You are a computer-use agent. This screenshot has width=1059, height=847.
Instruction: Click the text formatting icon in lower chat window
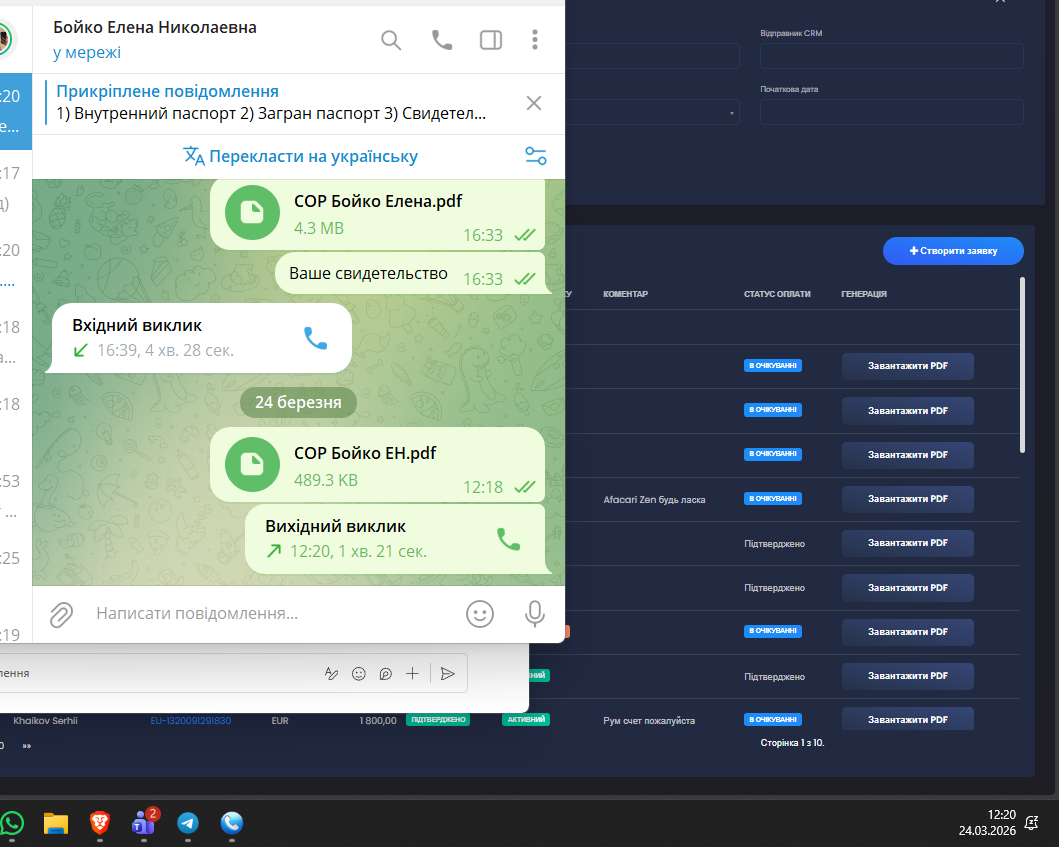pos(332,673)
